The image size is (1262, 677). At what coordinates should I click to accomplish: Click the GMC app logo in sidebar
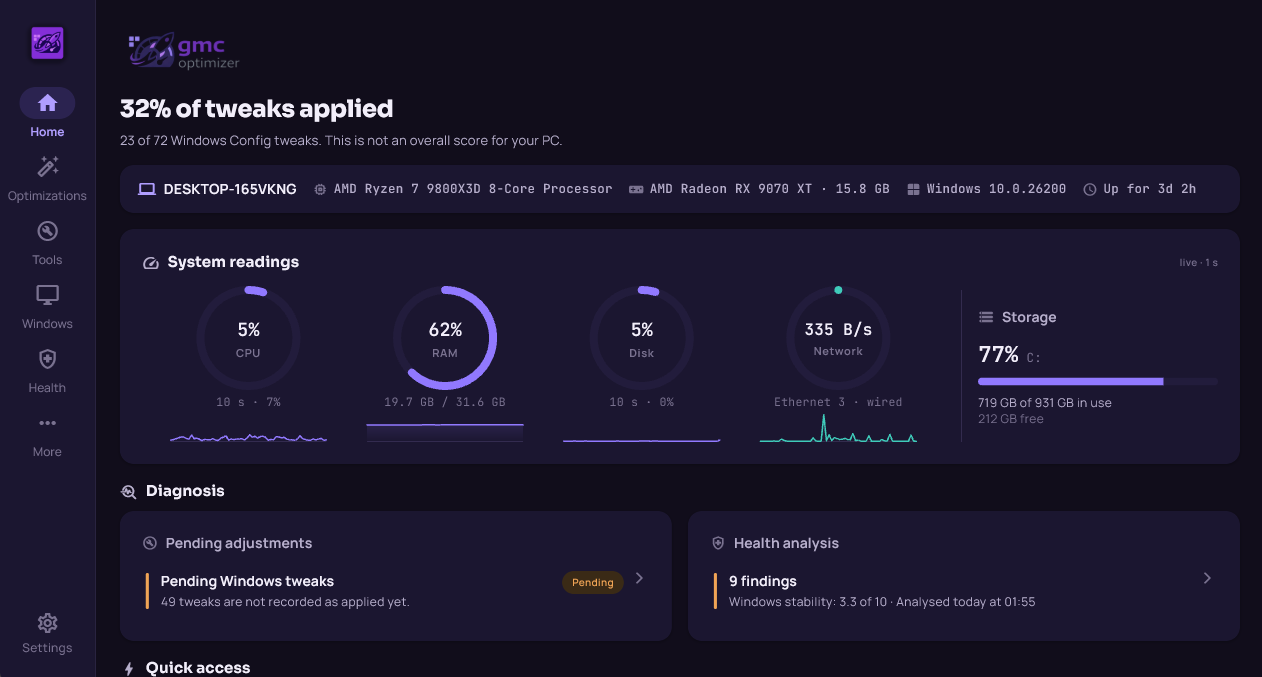point(47,43)
